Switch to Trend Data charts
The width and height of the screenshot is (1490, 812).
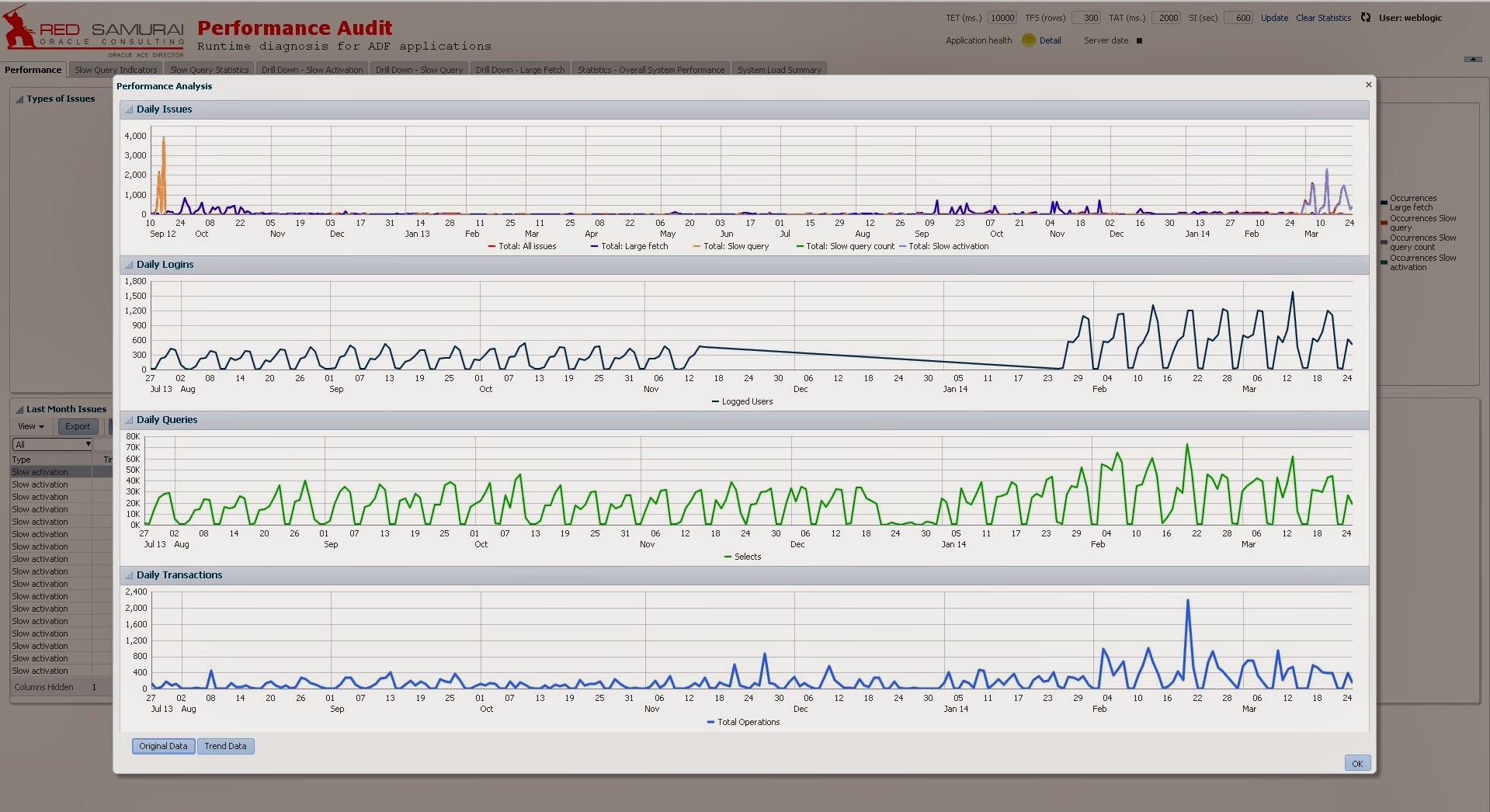pyautogui.click(x=225, y=746)
